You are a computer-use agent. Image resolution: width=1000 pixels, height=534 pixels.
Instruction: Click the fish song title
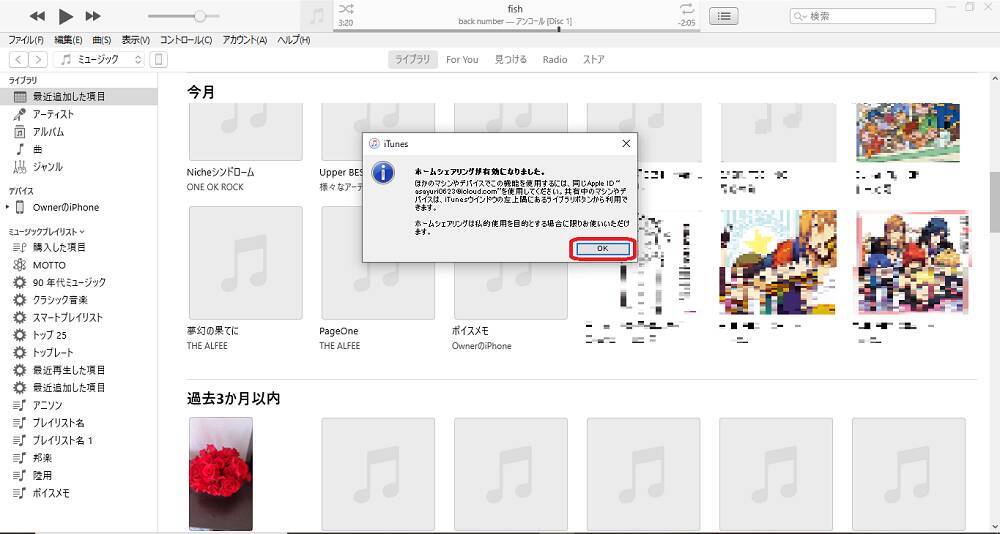[515, 9]
